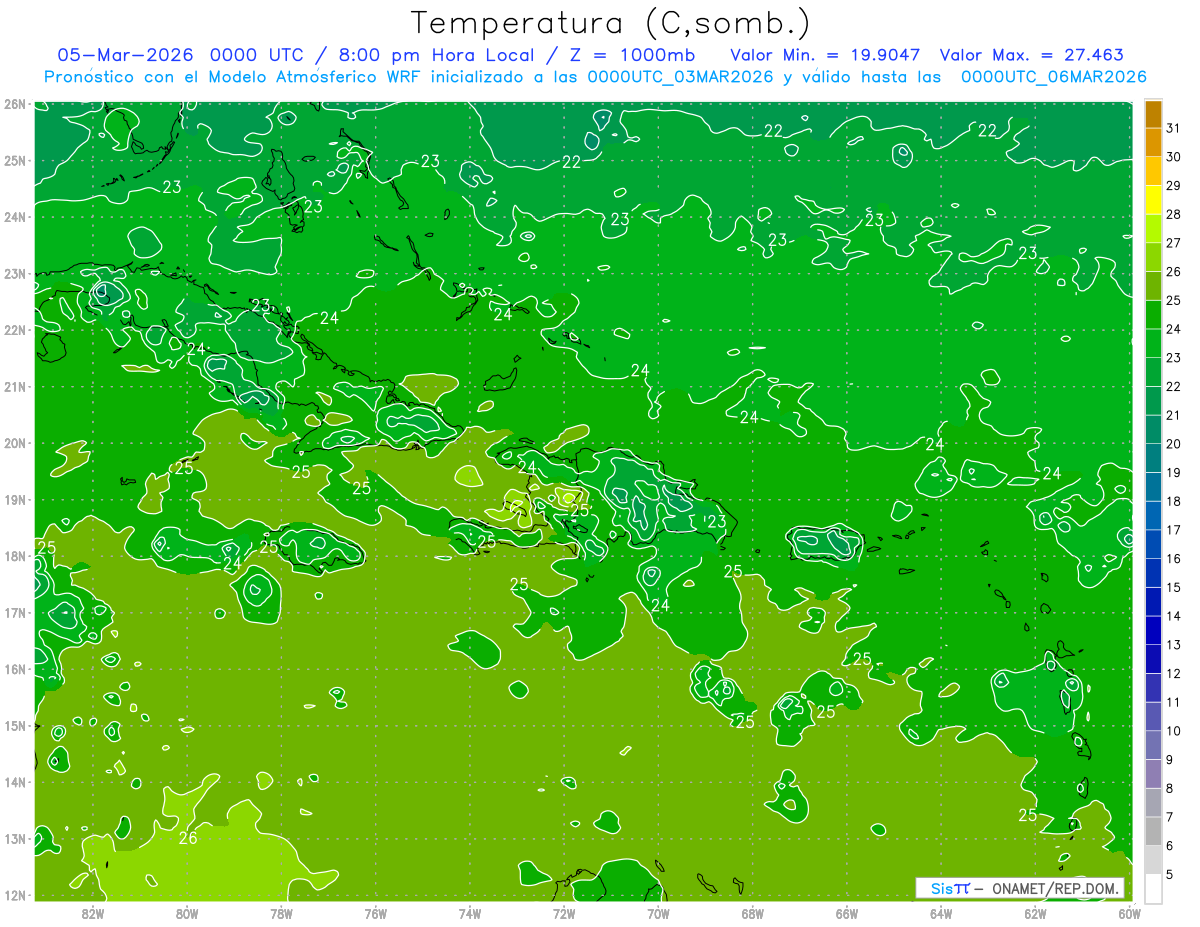Click the 16N latitude axis label
Image resolution: width=1200 pixels, height=927 pixels.
click(x=15, y=669)
